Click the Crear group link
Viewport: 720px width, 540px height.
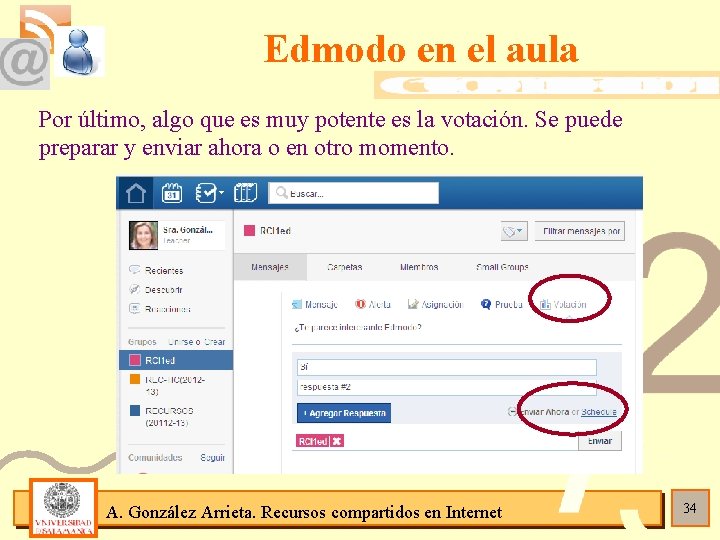point(214,342)
